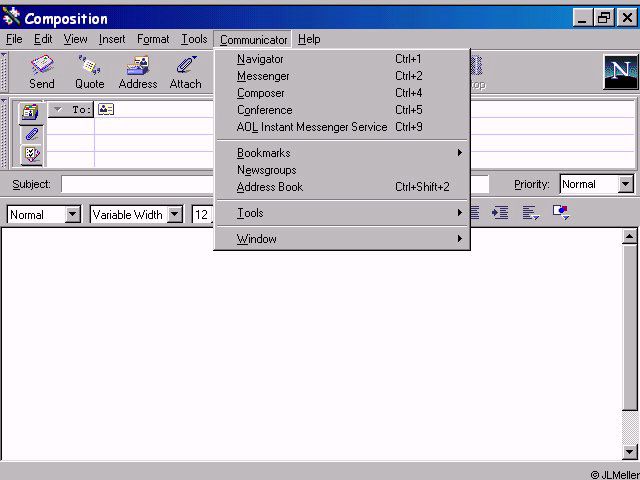
Task: Click the Composition window title icon
Action: (11, 17)
